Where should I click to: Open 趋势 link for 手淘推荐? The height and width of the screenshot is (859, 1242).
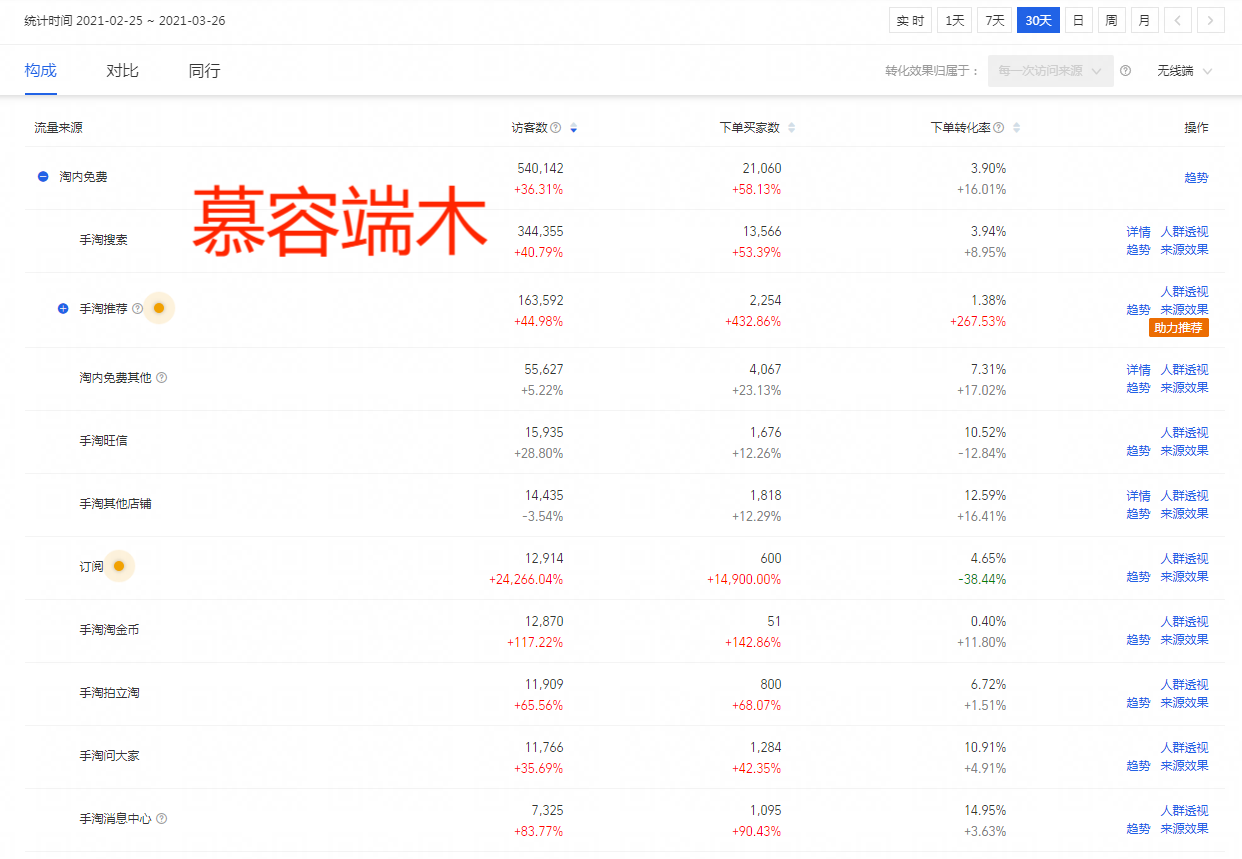point(1138,310)
